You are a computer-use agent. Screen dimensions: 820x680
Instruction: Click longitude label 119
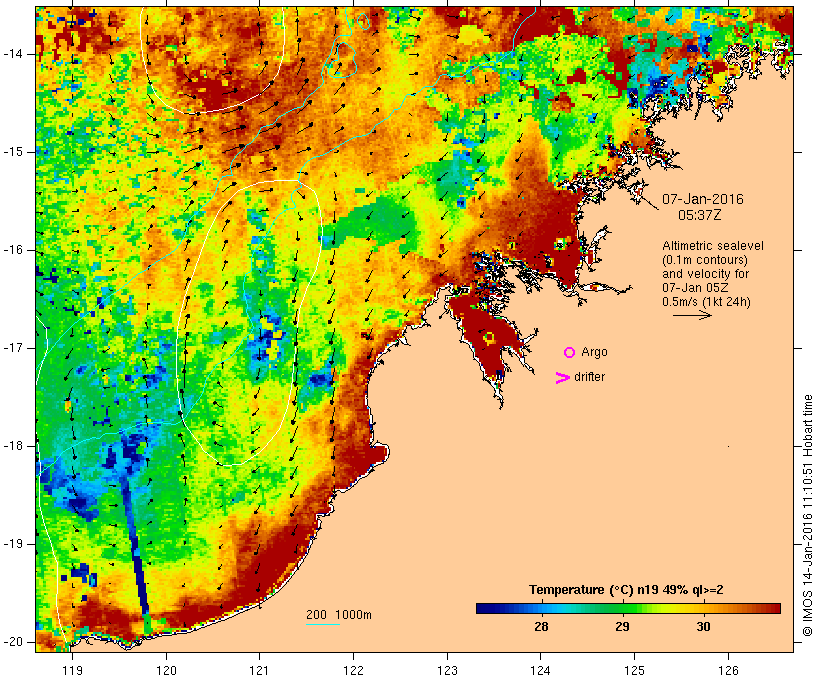(72, 670)
